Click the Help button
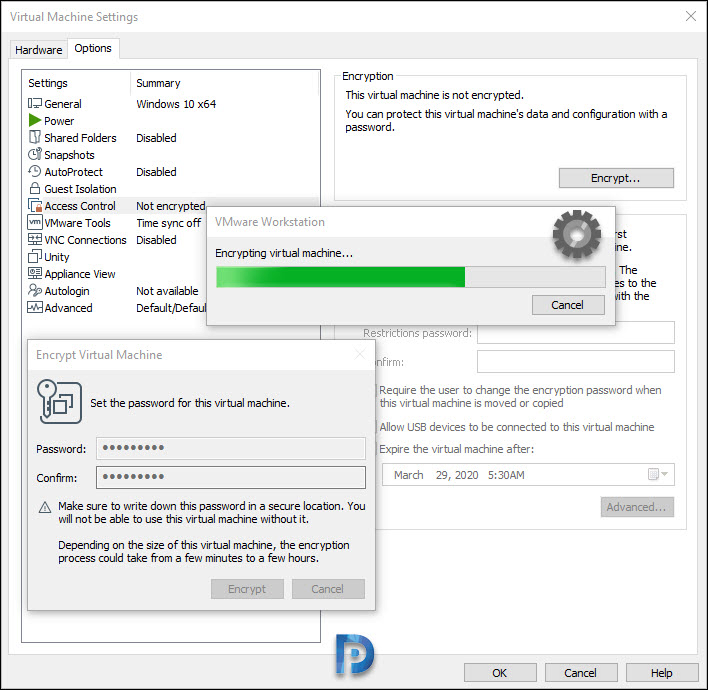The image size is (708, 690). [x=662, y=673]
